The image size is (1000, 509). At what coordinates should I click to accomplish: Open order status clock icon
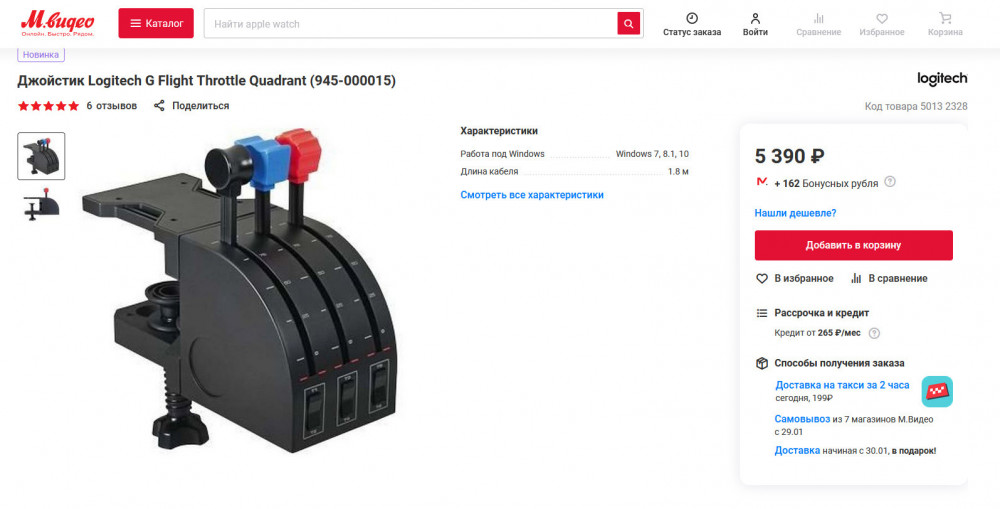click(692, 18)
